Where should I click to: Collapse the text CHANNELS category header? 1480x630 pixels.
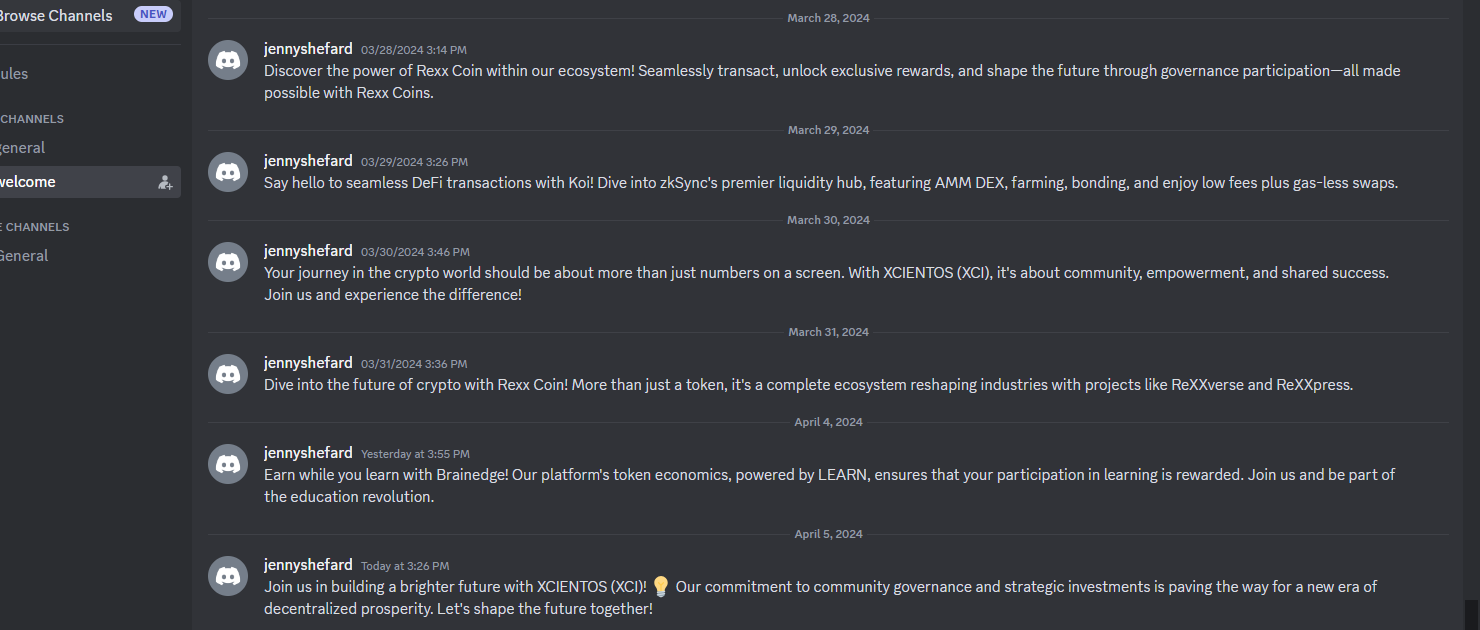32,119
